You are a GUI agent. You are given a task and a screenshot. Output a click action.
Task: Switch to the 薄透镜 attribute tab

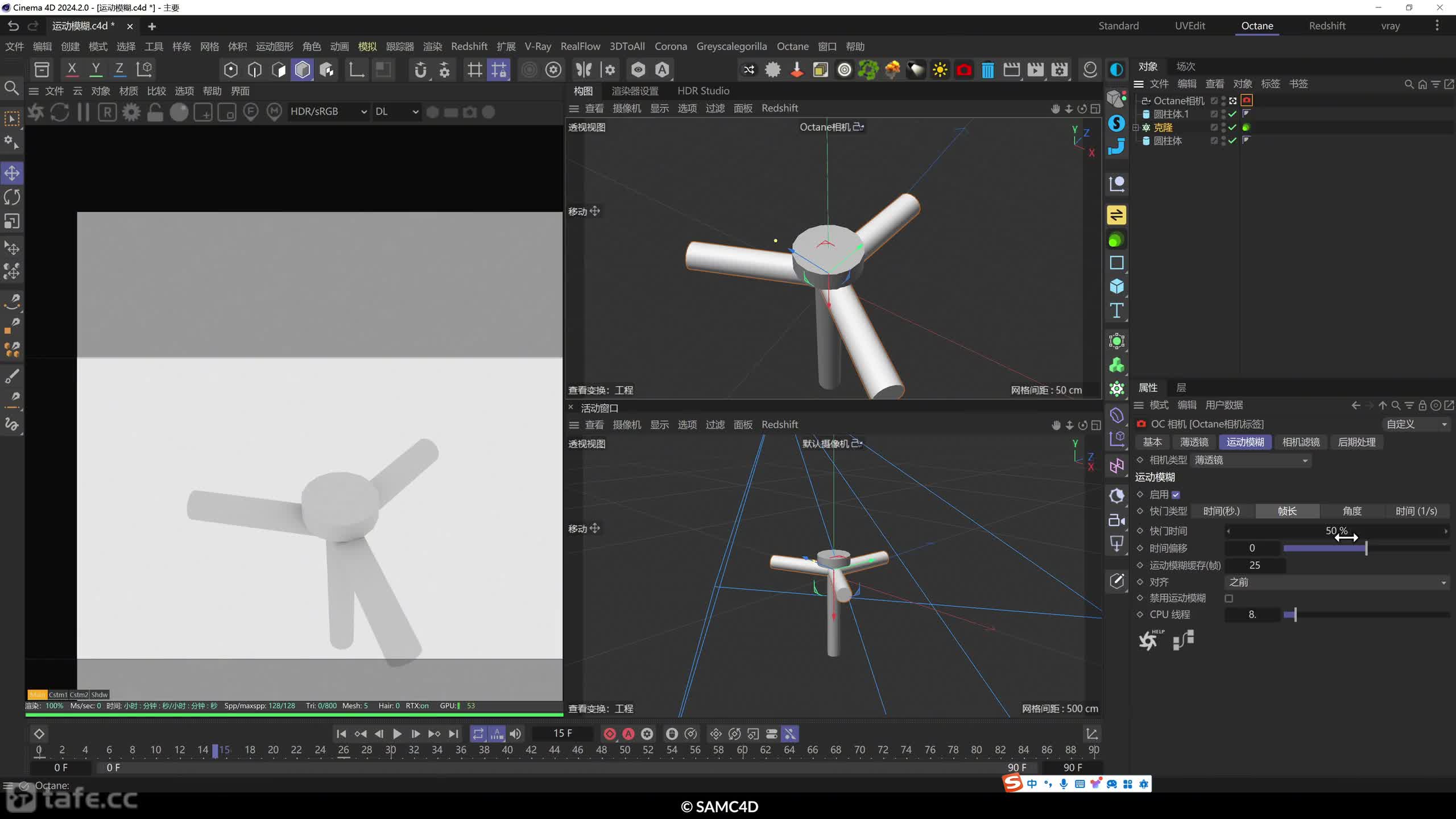click(x=1194, y=442)
